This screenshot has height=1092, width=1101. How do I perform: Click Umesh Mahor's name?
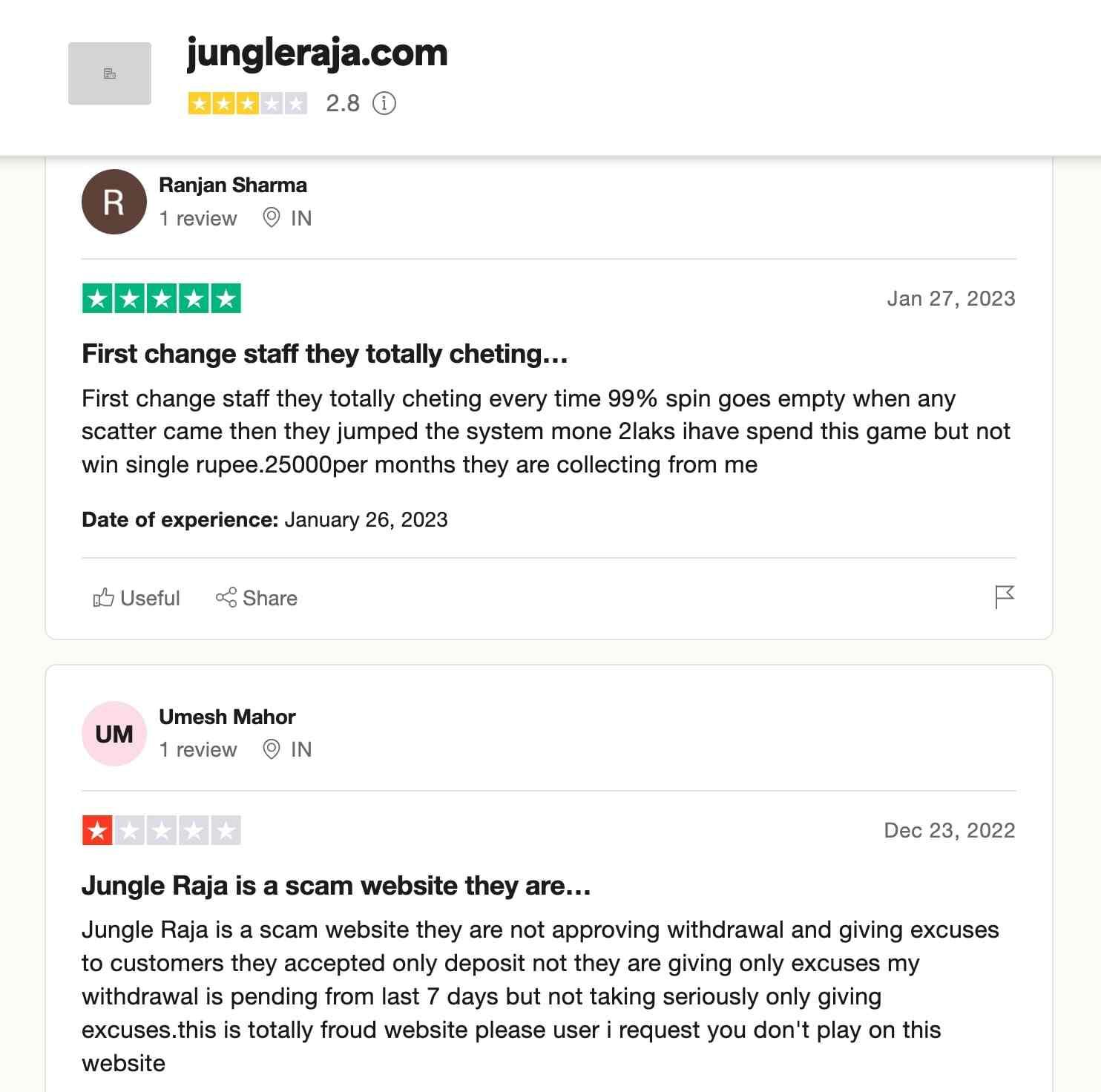pos(227,717)
